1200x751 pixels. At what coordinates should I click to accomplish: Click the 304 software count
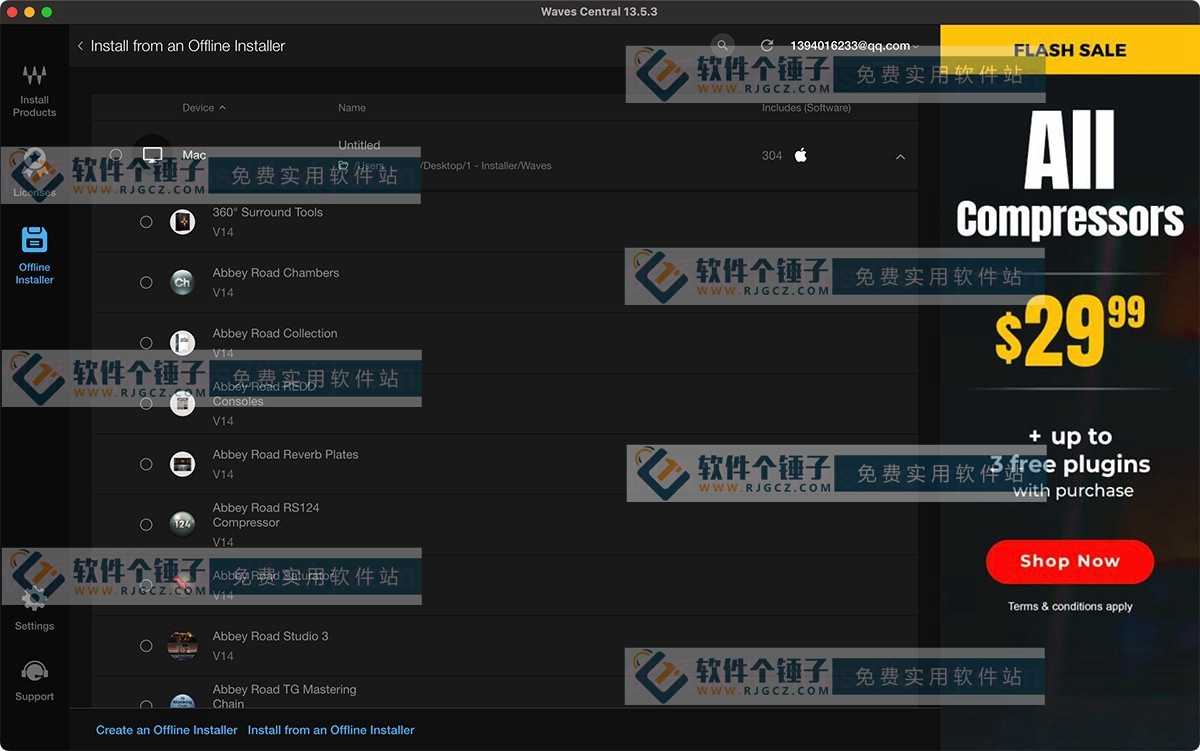[x=772, y=156]
